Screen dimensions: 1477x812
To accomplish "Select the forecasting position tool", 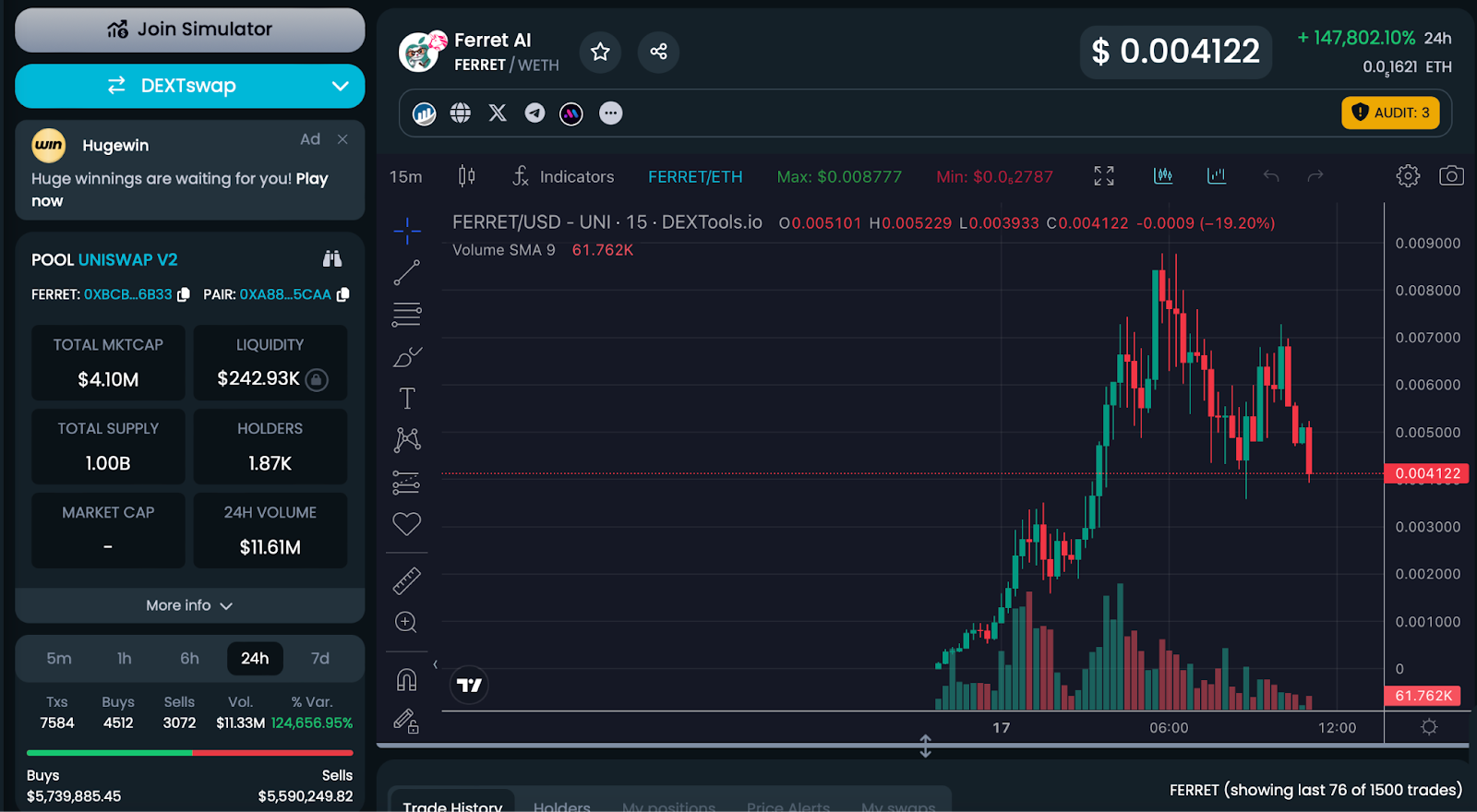I will point(406,482).
